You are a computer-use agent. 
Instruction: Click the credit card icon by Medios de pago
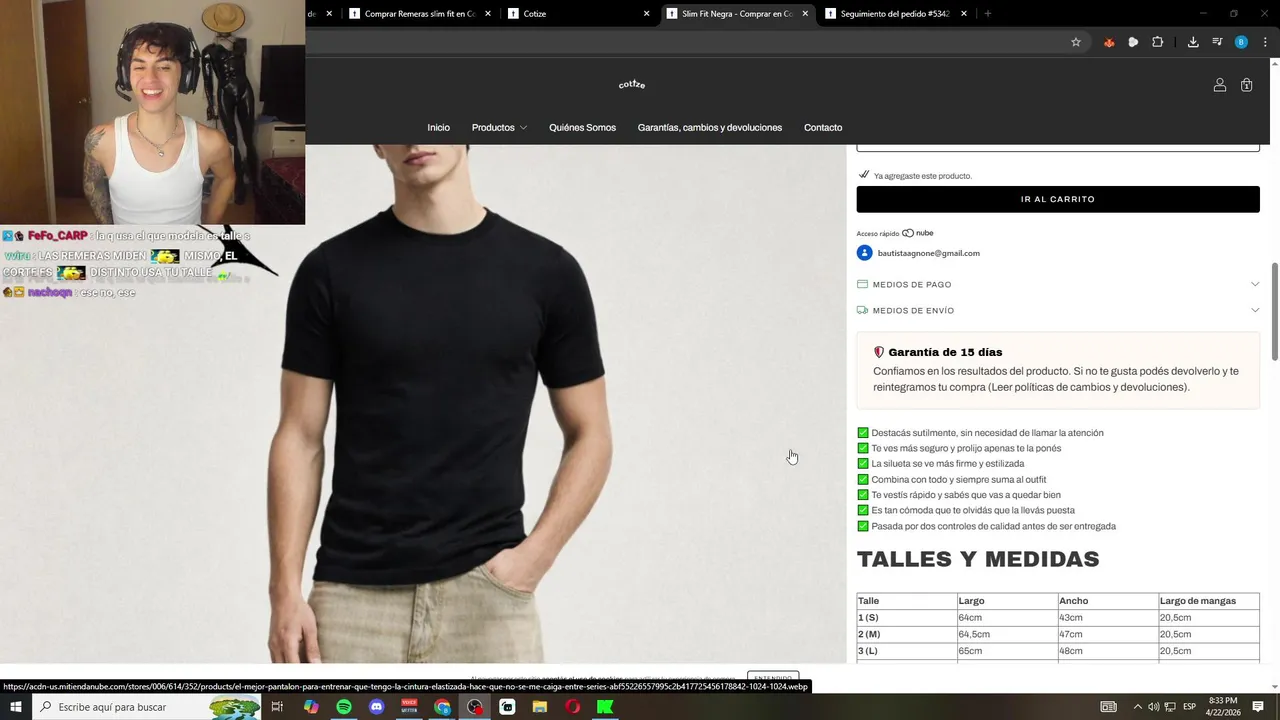[x=862, y=284]
